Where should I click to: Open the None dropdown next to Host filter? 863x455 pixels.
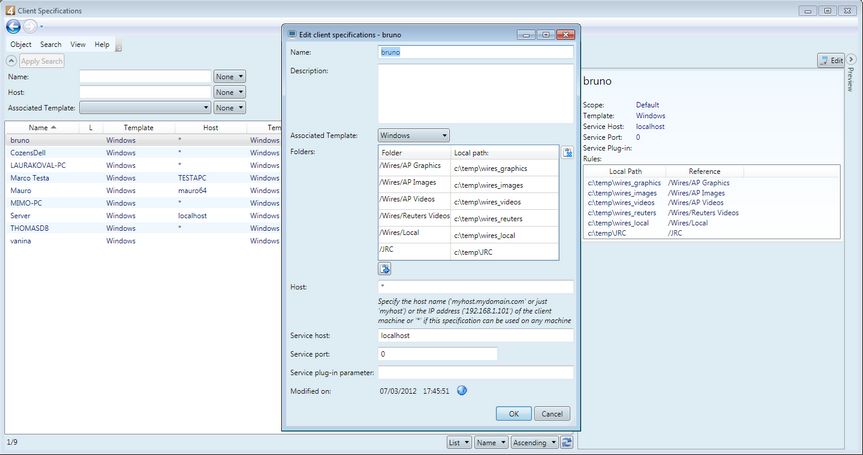click(x=230, y=92)
